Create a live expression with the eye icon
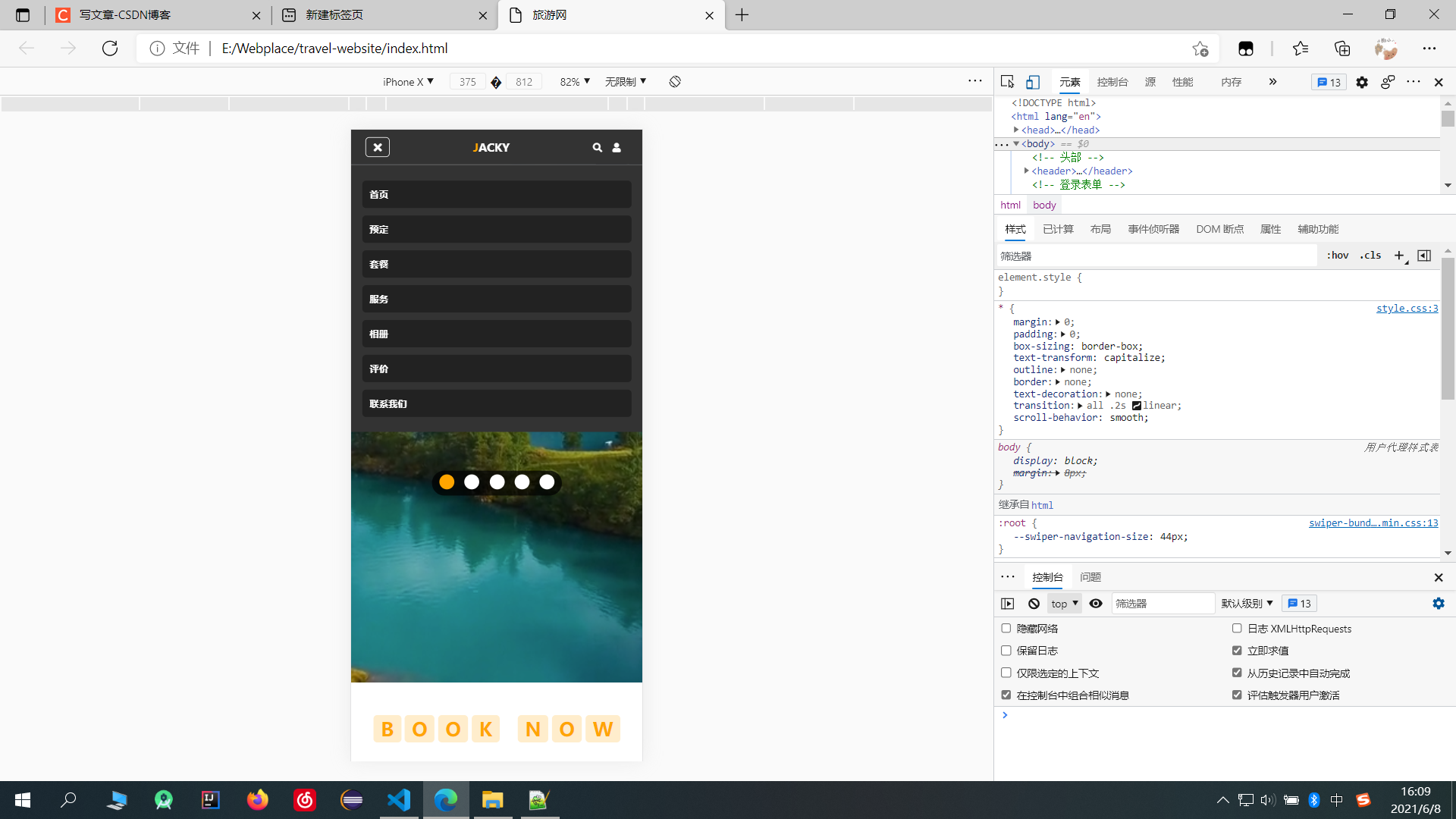Image resolution: width=1456 pixels, height=819 pixels. (1095, 603)
